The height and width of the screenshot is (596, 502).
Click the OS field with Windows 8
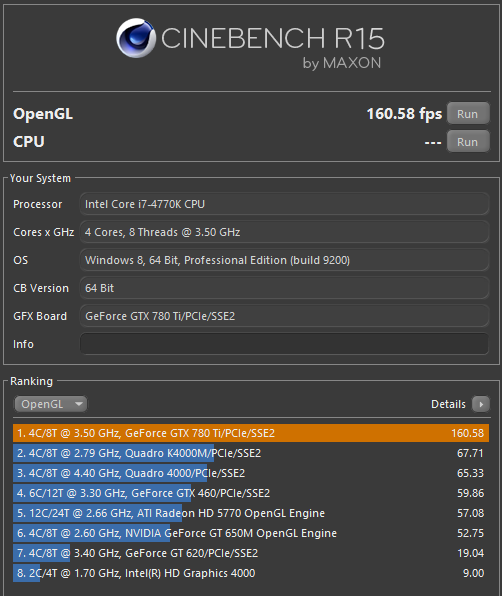point(284,260)
